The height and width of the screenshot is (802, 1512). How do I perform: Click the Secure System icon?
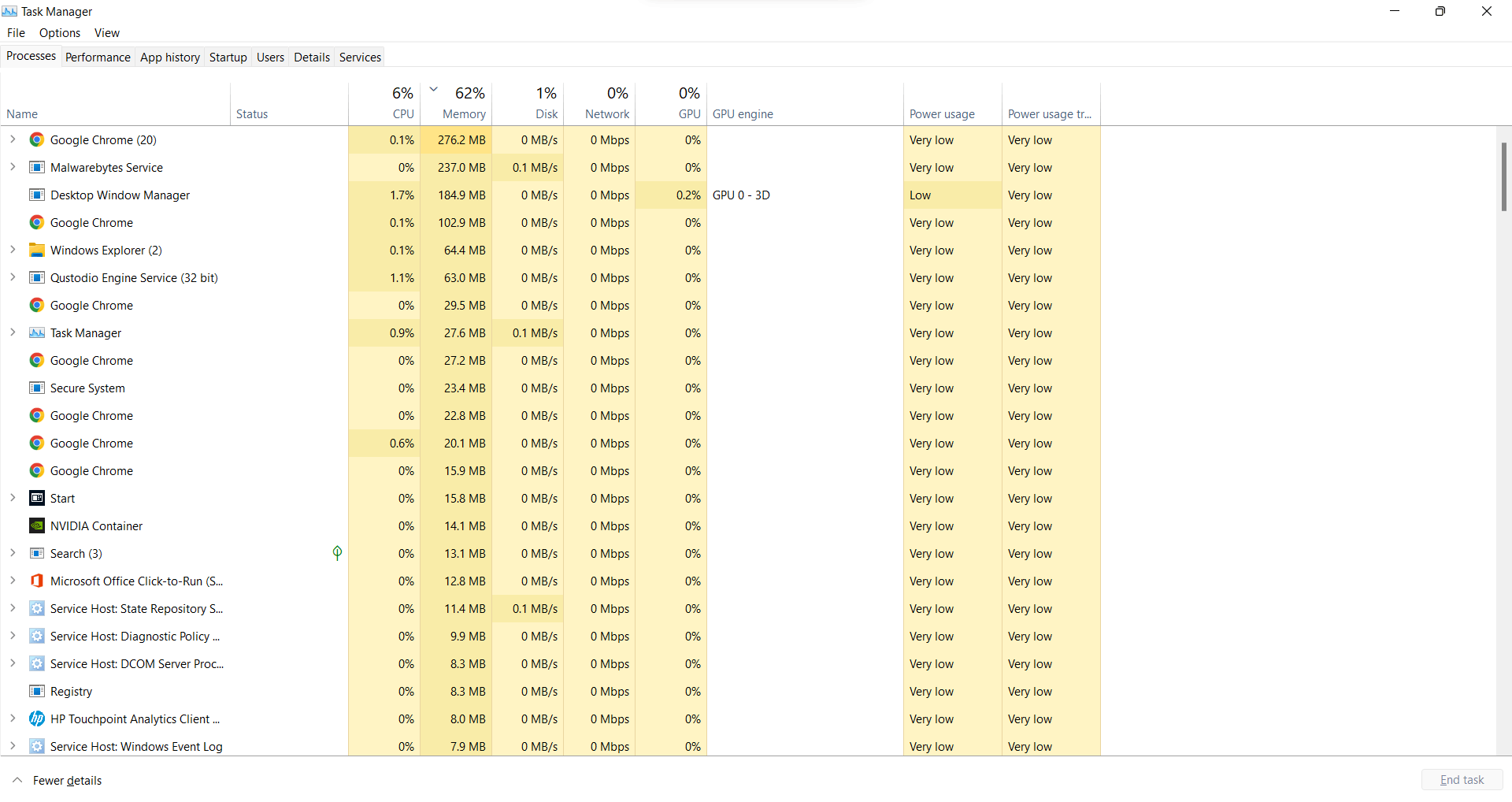click(37, 388)
